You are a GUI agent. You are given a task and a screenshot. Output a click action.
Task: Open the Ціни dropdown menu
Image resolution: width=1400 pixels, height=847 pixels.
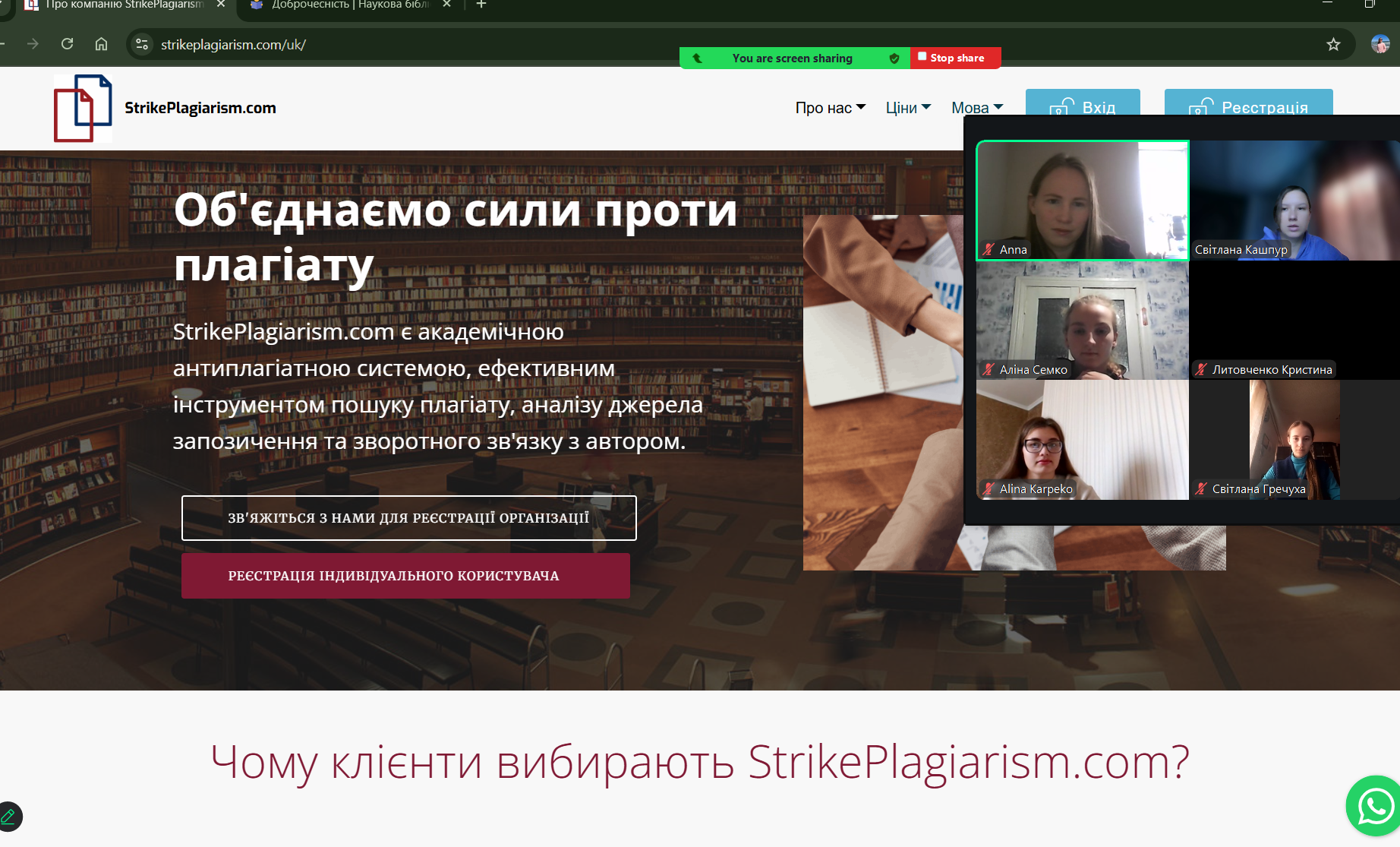click(x=908, y=108)
